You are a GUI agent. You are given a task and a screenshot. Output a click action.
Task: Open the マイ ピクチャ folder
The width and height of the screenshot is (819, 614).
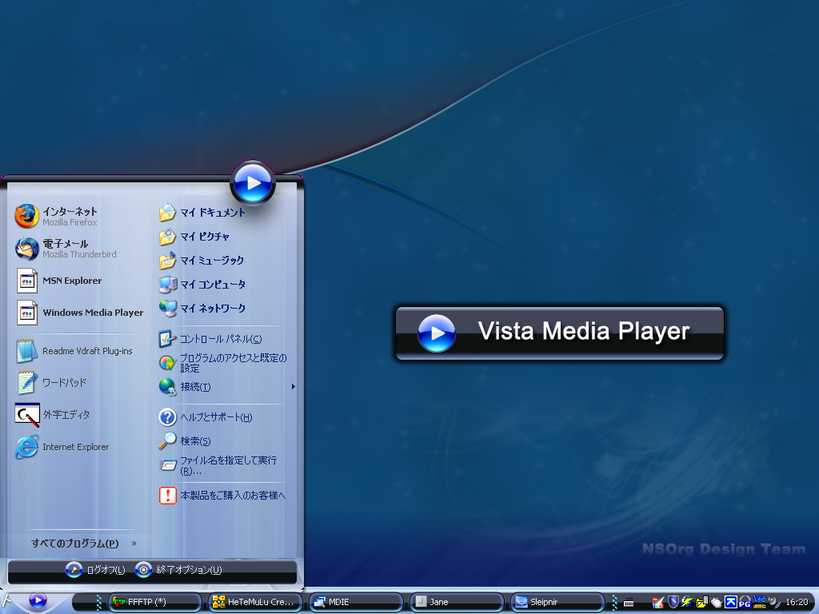click(194, 237)
